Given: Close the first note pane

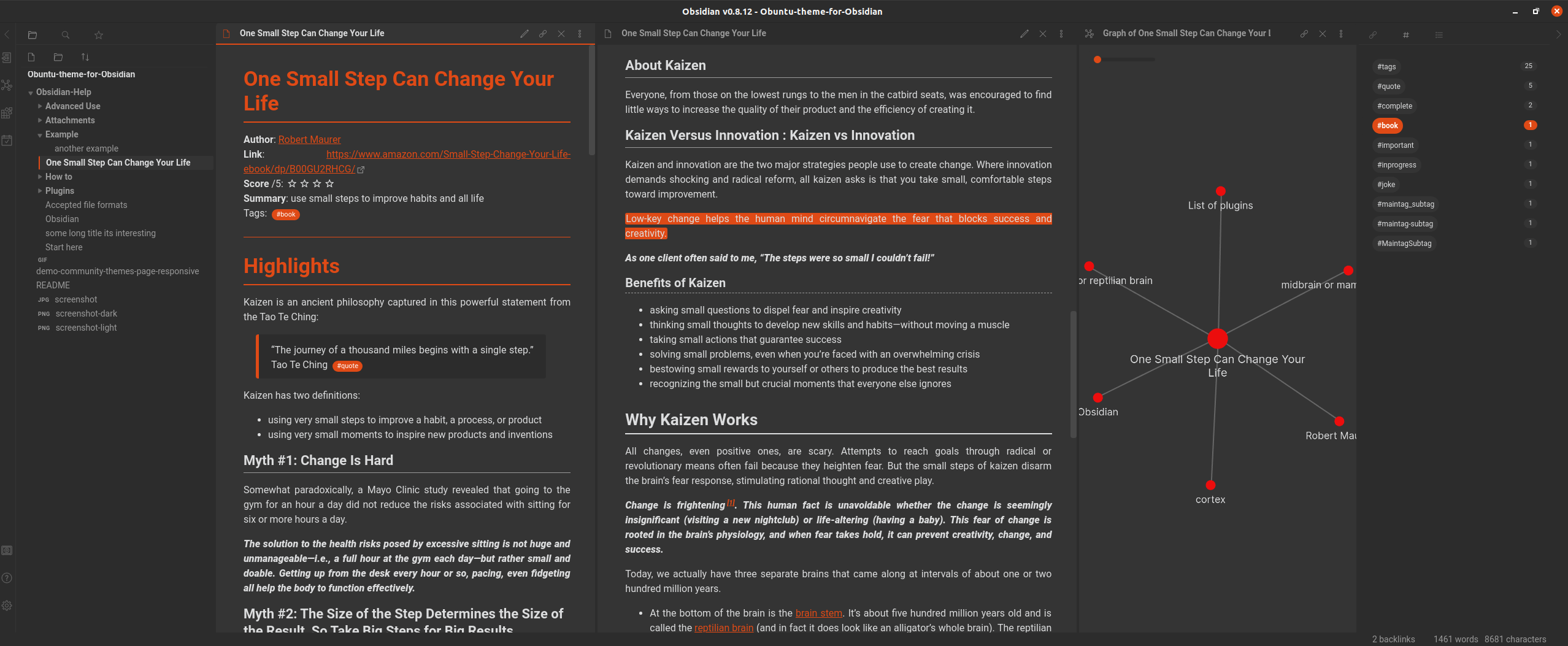Looking at the screenshot, I should [x=561, y=34].
